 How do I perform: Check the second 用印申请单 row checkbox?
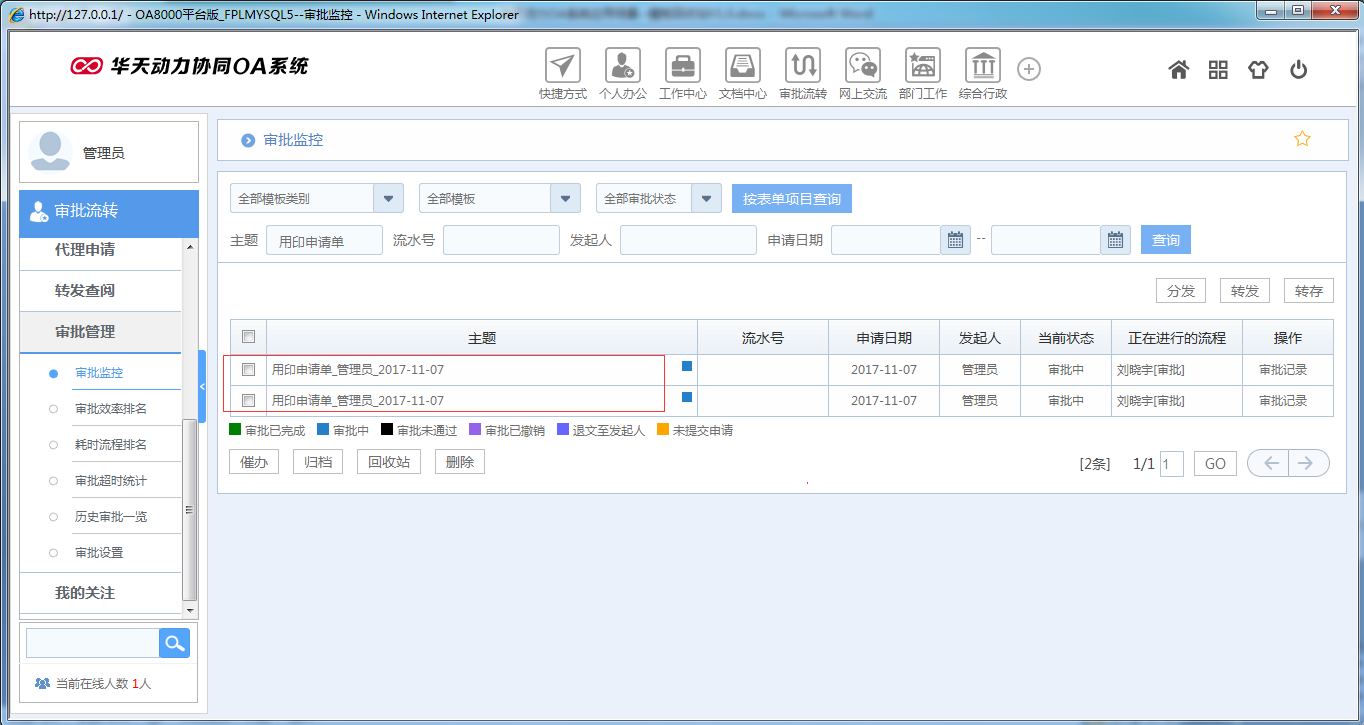click(249, 400)
